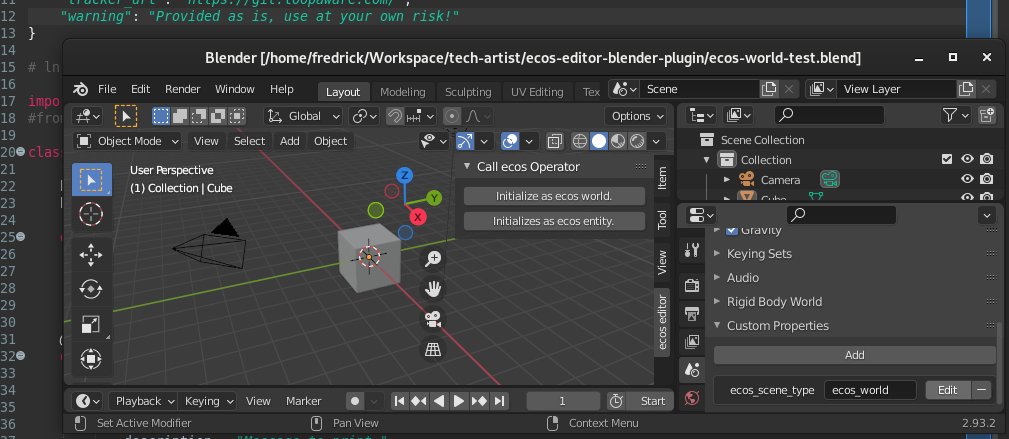This screenshot has width=1009, height=439.
Task: Choose the Transform tool in viewport toolbar
Action: (x=91, y=359)
